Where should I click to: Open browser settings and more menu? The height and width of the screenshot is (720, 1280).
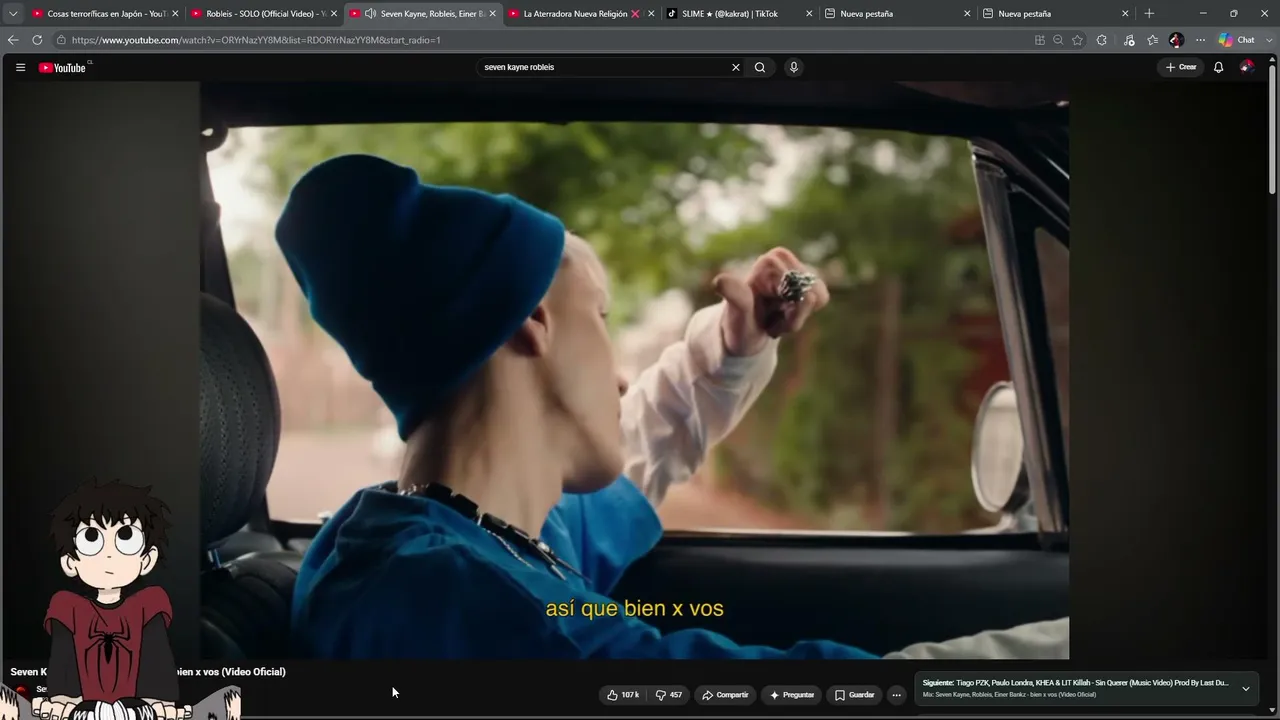(1200, 40)
